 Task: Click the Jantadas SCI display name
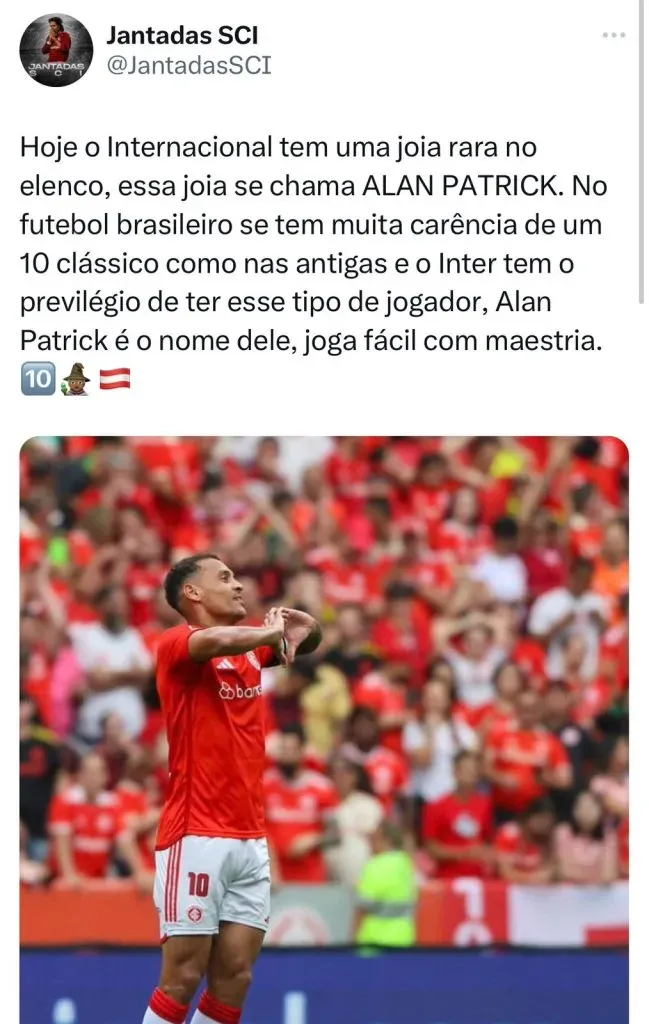[182, 35]
